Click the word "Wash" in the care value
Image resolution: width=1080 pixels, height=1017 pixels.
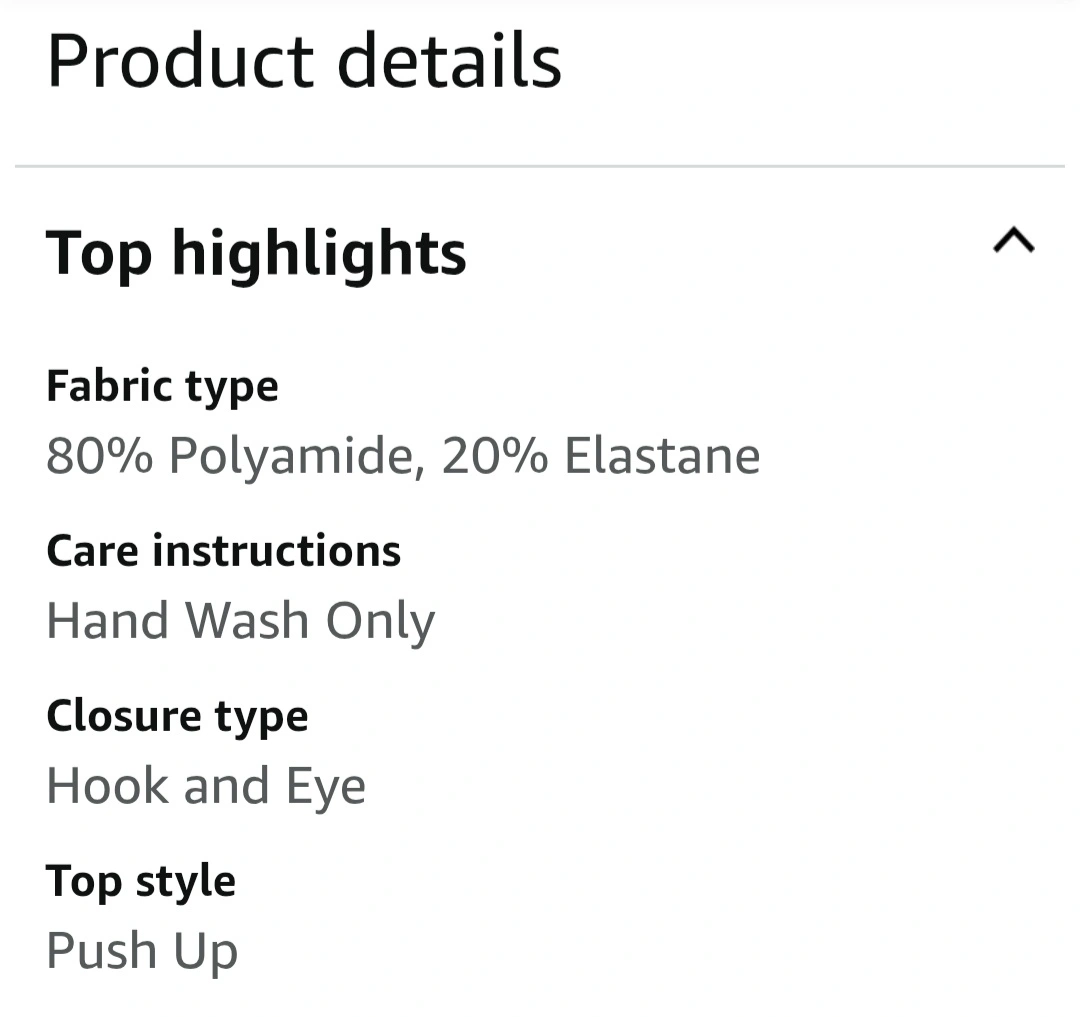pyautogui.click(x=248, y=621)
